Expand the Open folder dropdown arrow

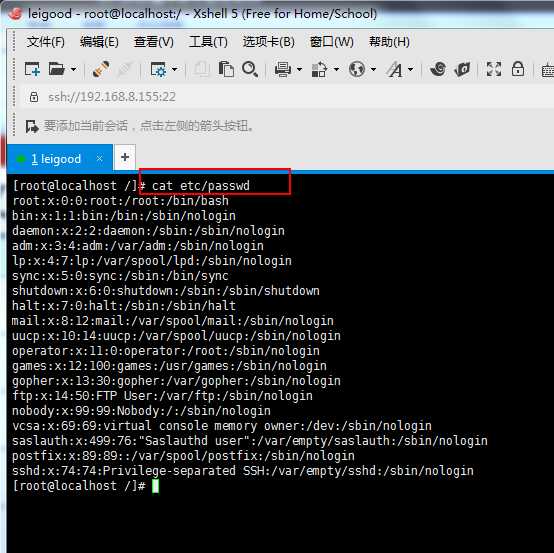coord(73,69)
